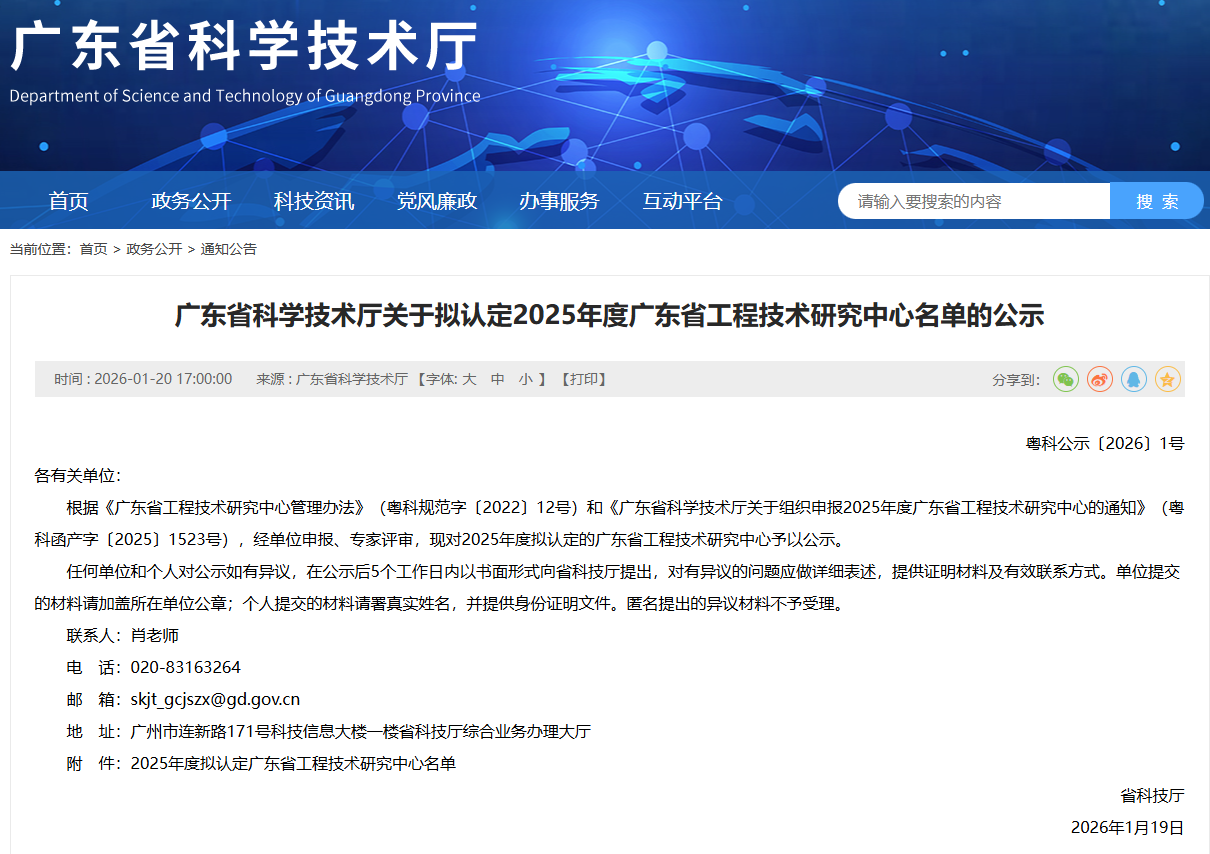This screenshot has height=854, width=1210.
Task: Open the 党风廉政 menu
Action: pyautogui.click(x=436, y=200)
